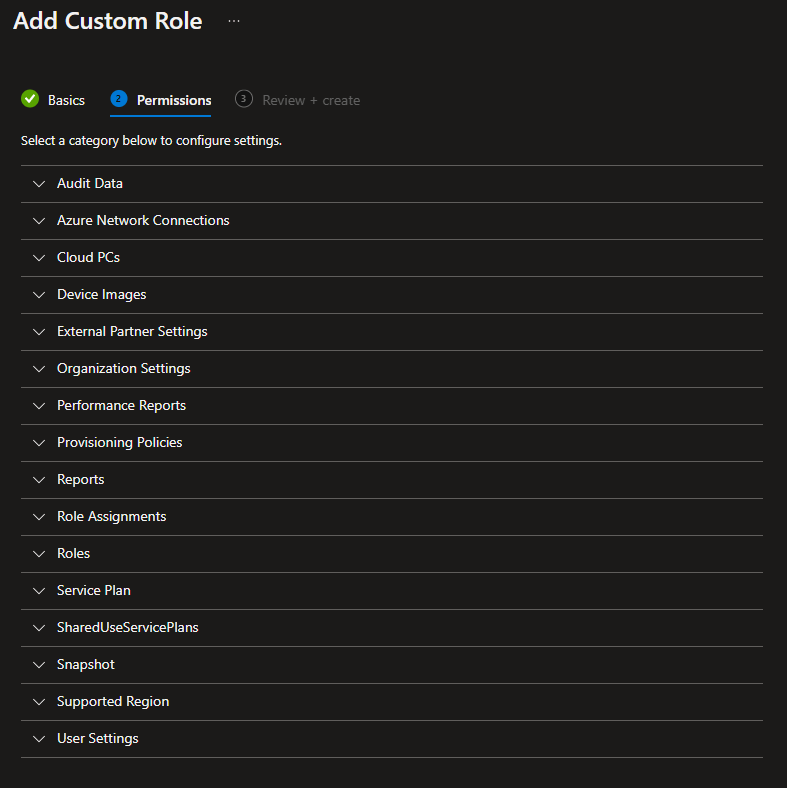787x788 pixels.
Task: Open the Performance Reports chevron
Action: [x=39, y=406]
